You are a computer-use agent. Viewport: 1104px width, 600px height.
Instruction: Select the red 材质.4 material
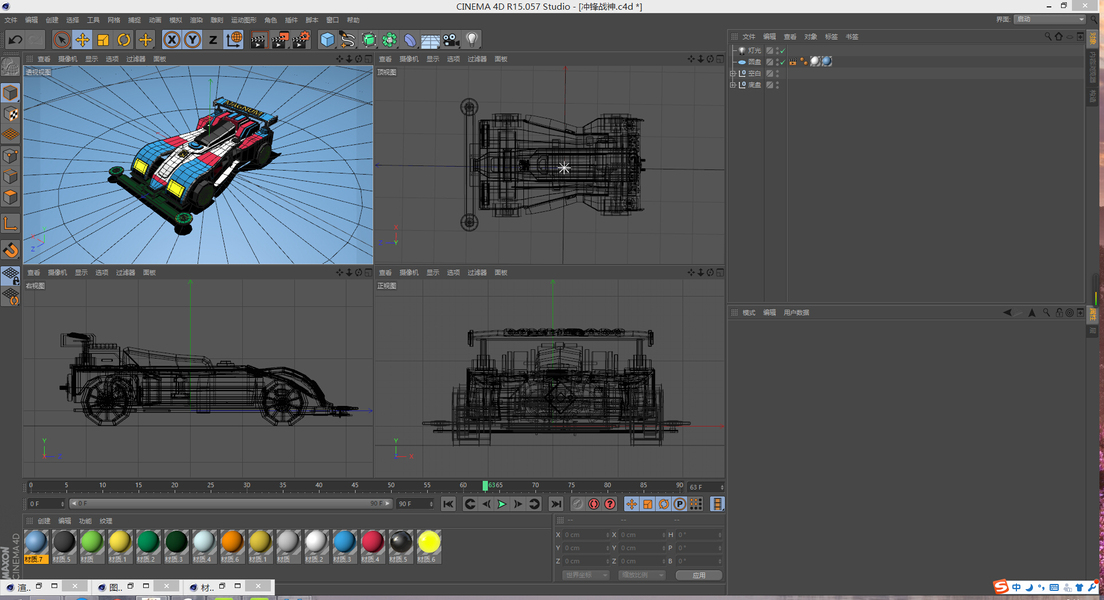point(372,546)
